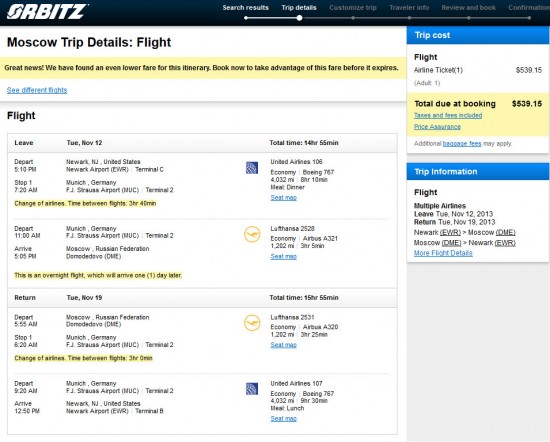550x442 pixels.
Task: Go to Search results step
Action: tap(246, 8)
